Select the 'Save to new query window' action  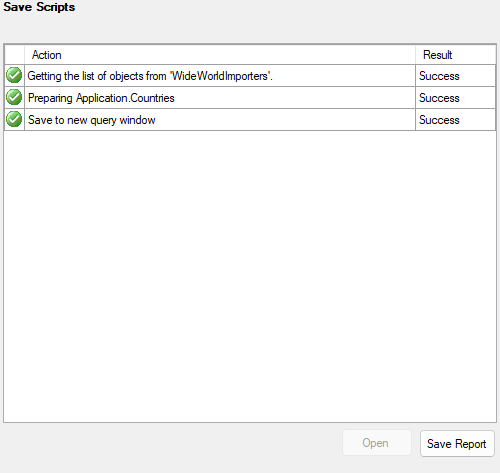coord(92,120)
